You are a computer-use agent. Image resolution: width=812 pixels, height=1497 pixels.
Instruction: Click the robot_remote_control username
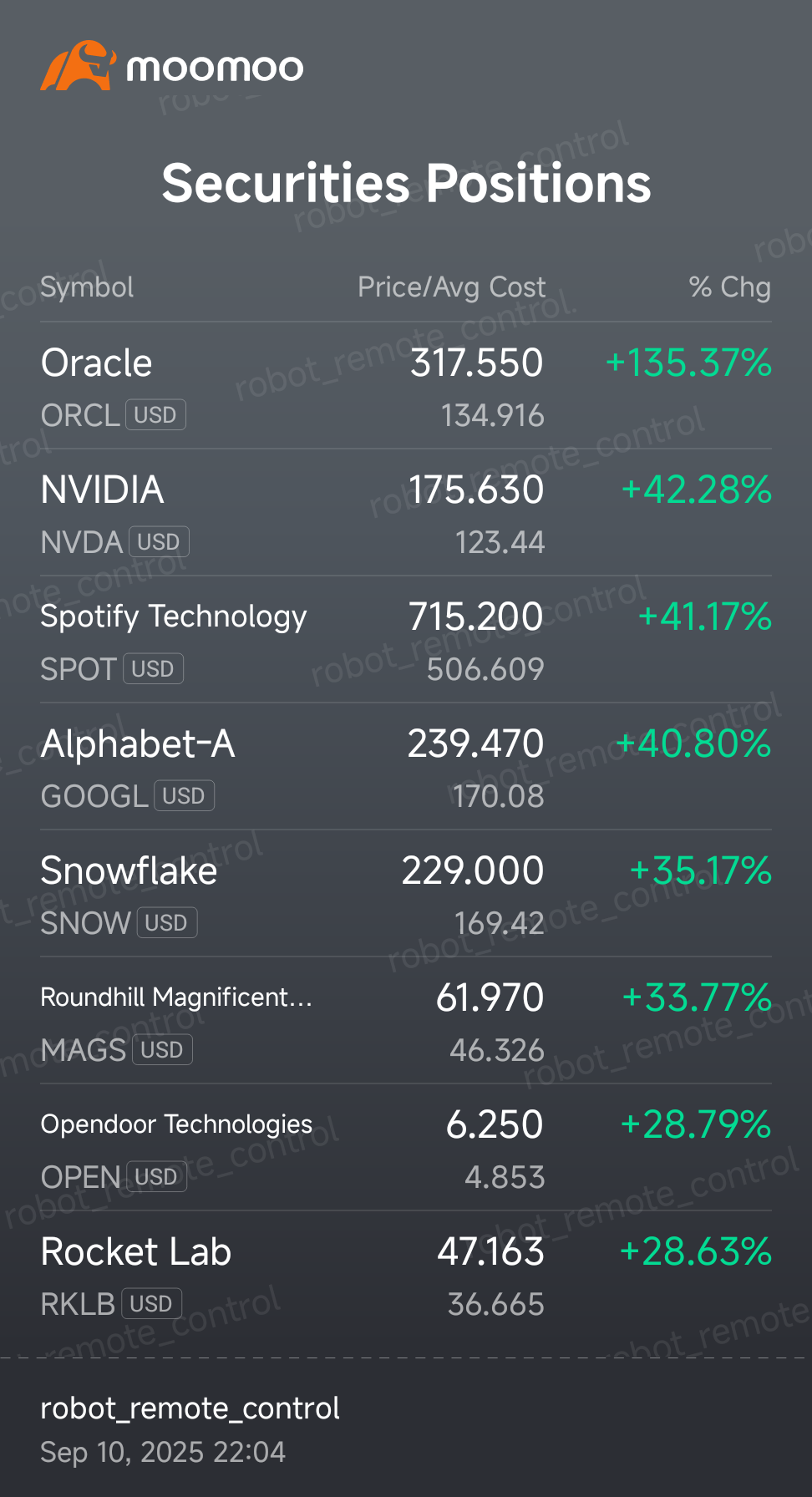(x=190, y=1408)
